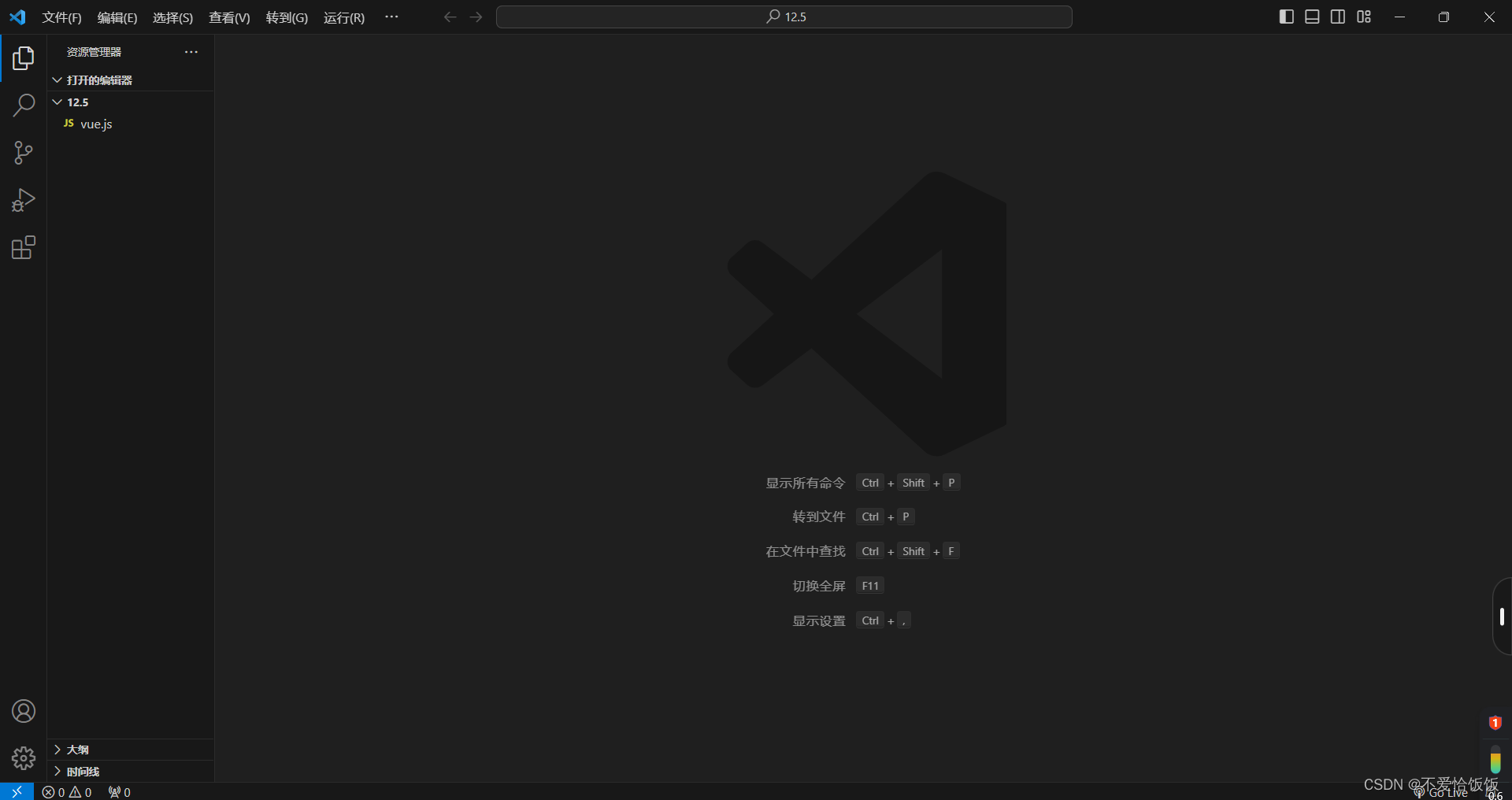Open the customize layout icon

(x=1364, y=17)
